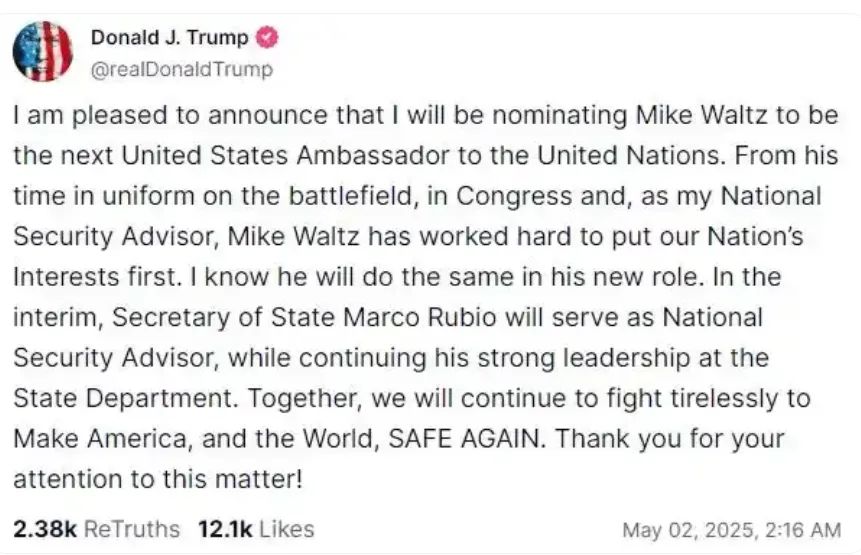Visit the @realDonaldTrump handle link

click(x=181, y=70)
